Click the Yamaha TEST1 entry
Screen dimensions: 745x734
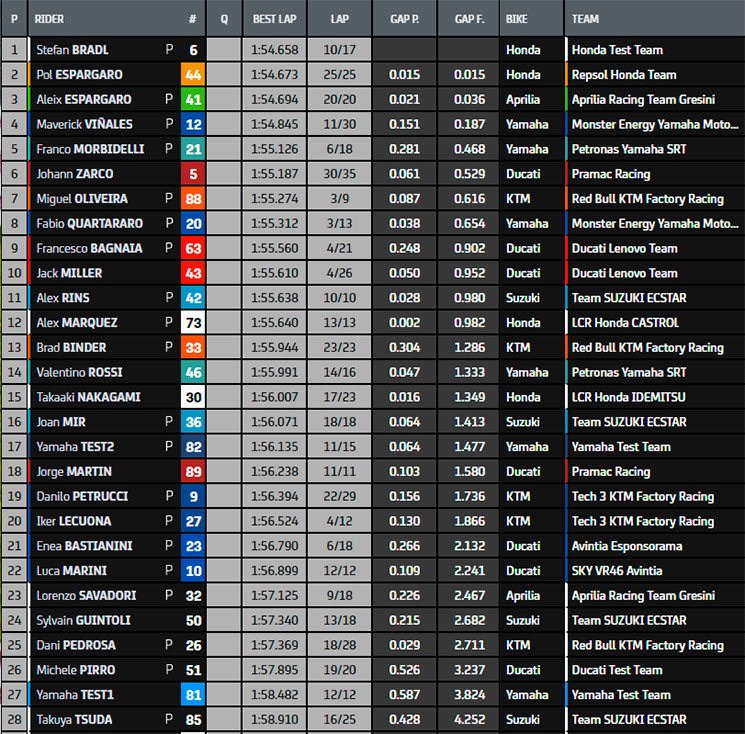coord(75,695)
